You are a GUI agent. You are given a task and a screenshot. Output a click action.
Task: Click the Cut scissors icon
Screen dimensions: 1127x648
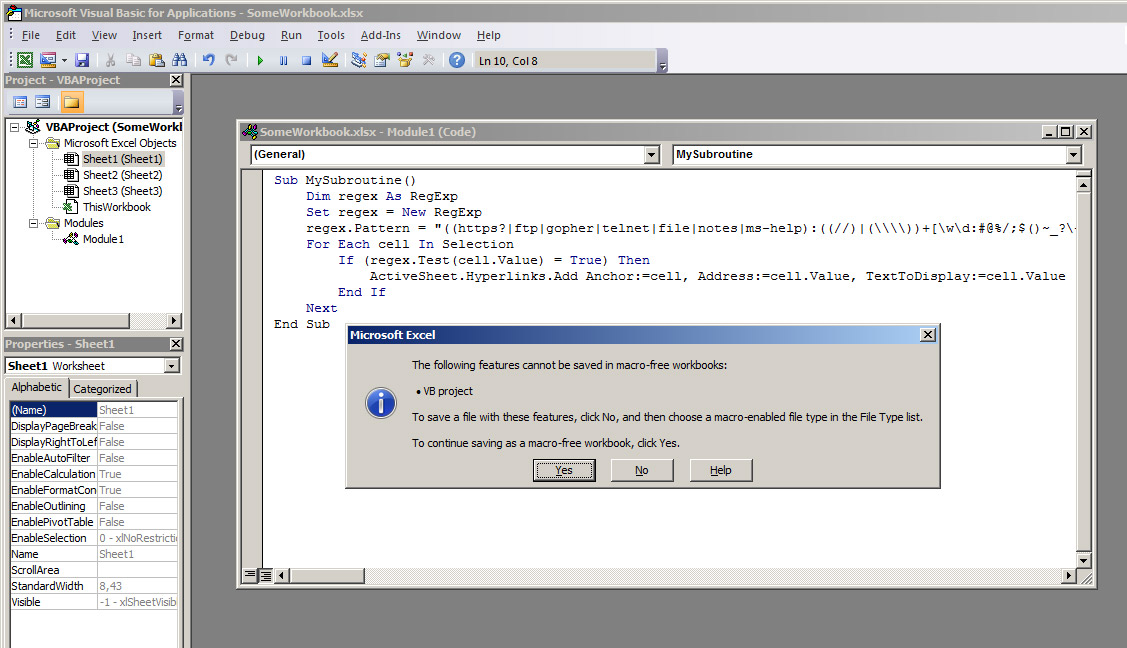(111, 60)
